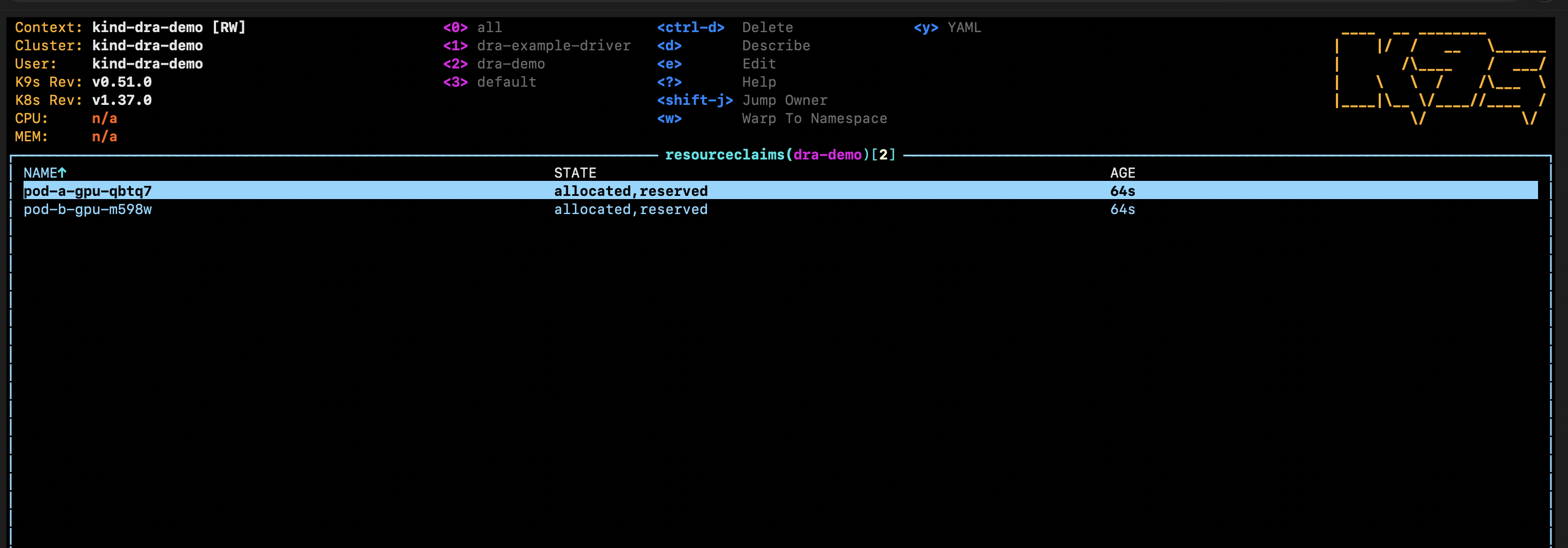Click the Help command hint
Image resolution: width=1568 pixels, height=548 pixels.
coord(717,82)
